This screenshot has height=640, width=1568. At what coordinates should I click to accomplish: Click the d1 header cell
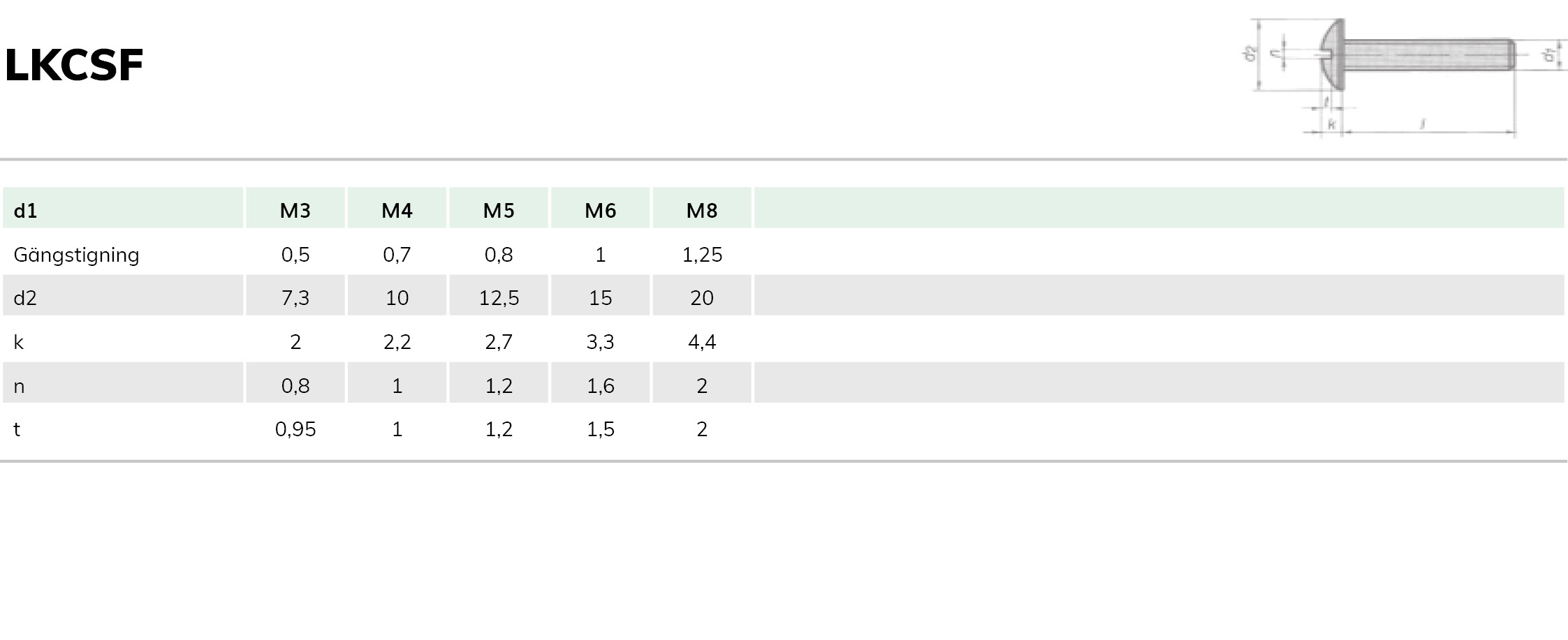[x=25, y=210]
